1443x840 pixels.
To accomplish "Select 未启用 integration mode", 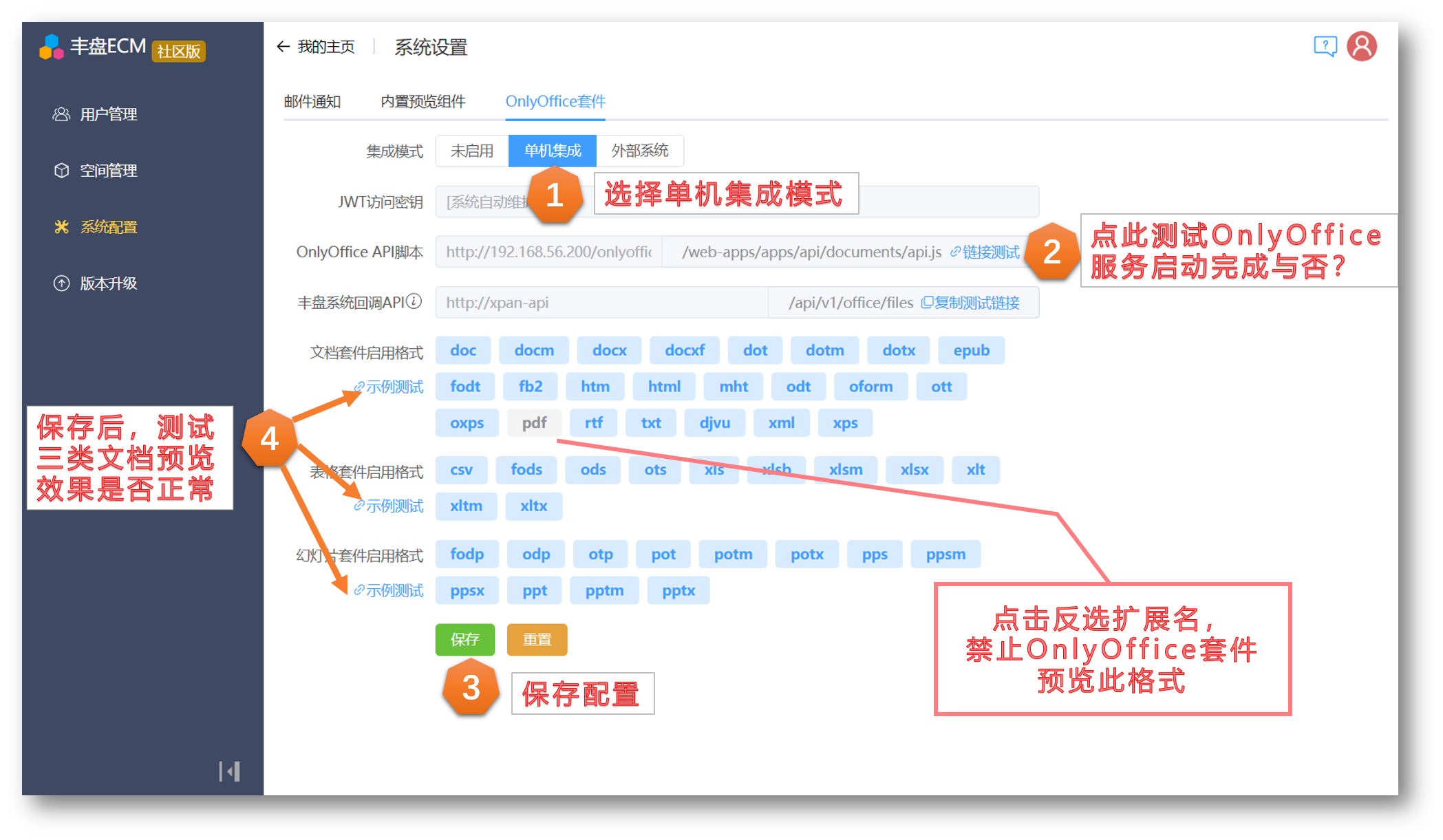I will [472, 151].
